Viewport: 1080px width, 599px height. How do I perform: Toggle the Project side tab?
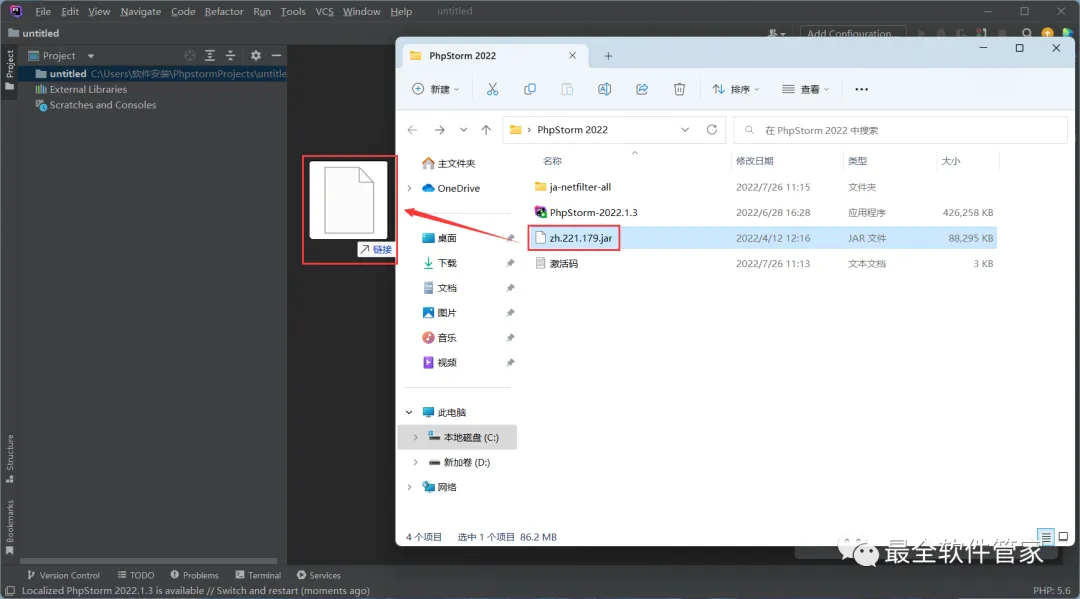point(10,70)
